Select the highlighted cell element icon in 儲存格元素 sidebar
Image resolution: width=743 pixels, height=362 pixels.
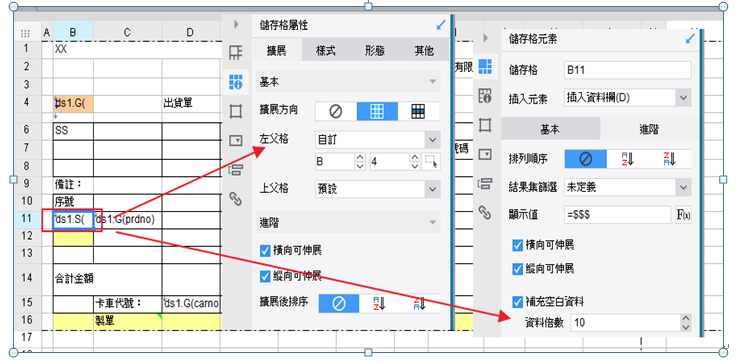click(x=485, y=66)
